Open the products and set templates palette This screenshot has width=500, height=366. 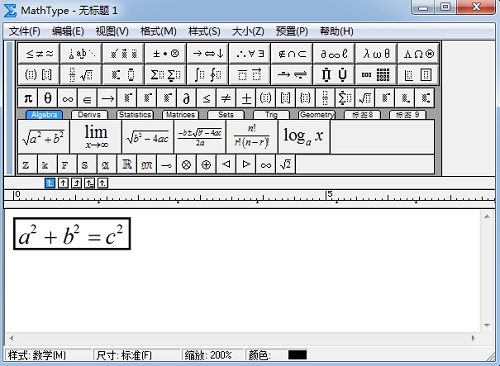[334, 74]
